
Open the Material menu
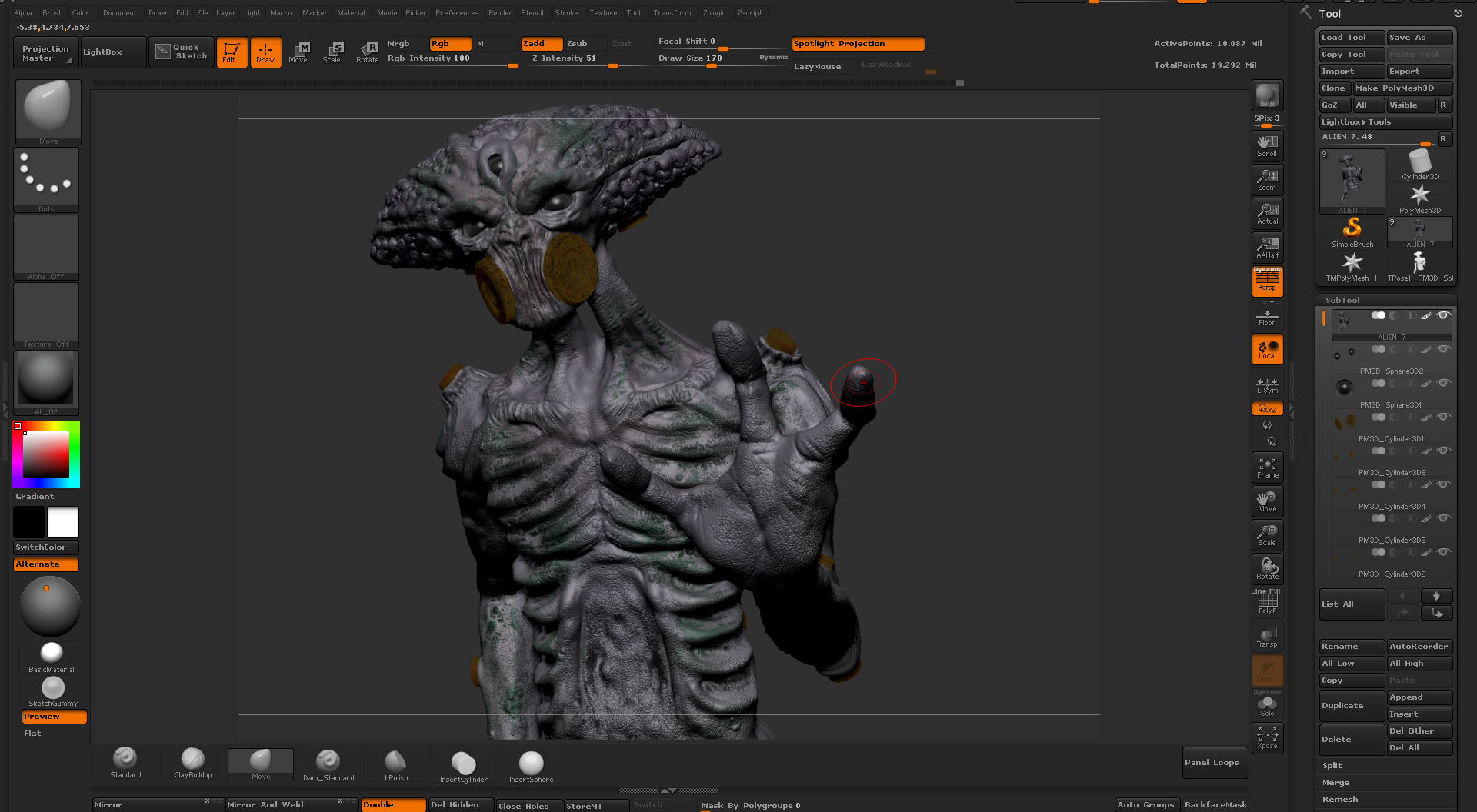point(351,13)
